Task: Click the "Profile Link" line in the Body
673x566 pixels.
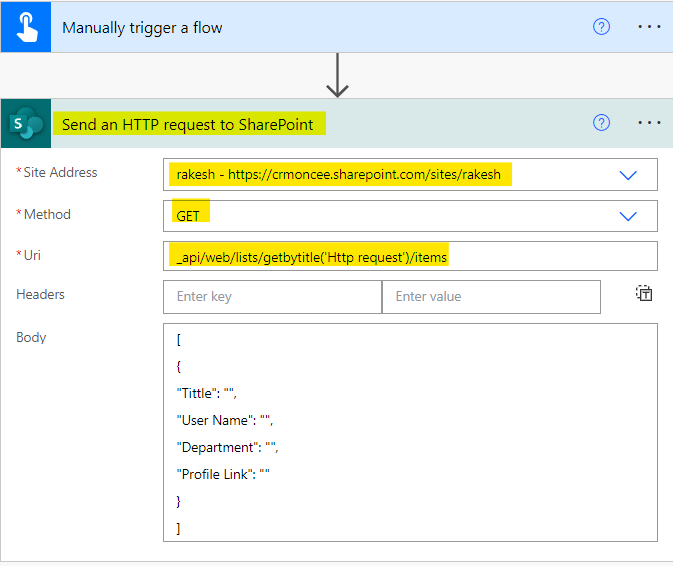Action: 223,474
